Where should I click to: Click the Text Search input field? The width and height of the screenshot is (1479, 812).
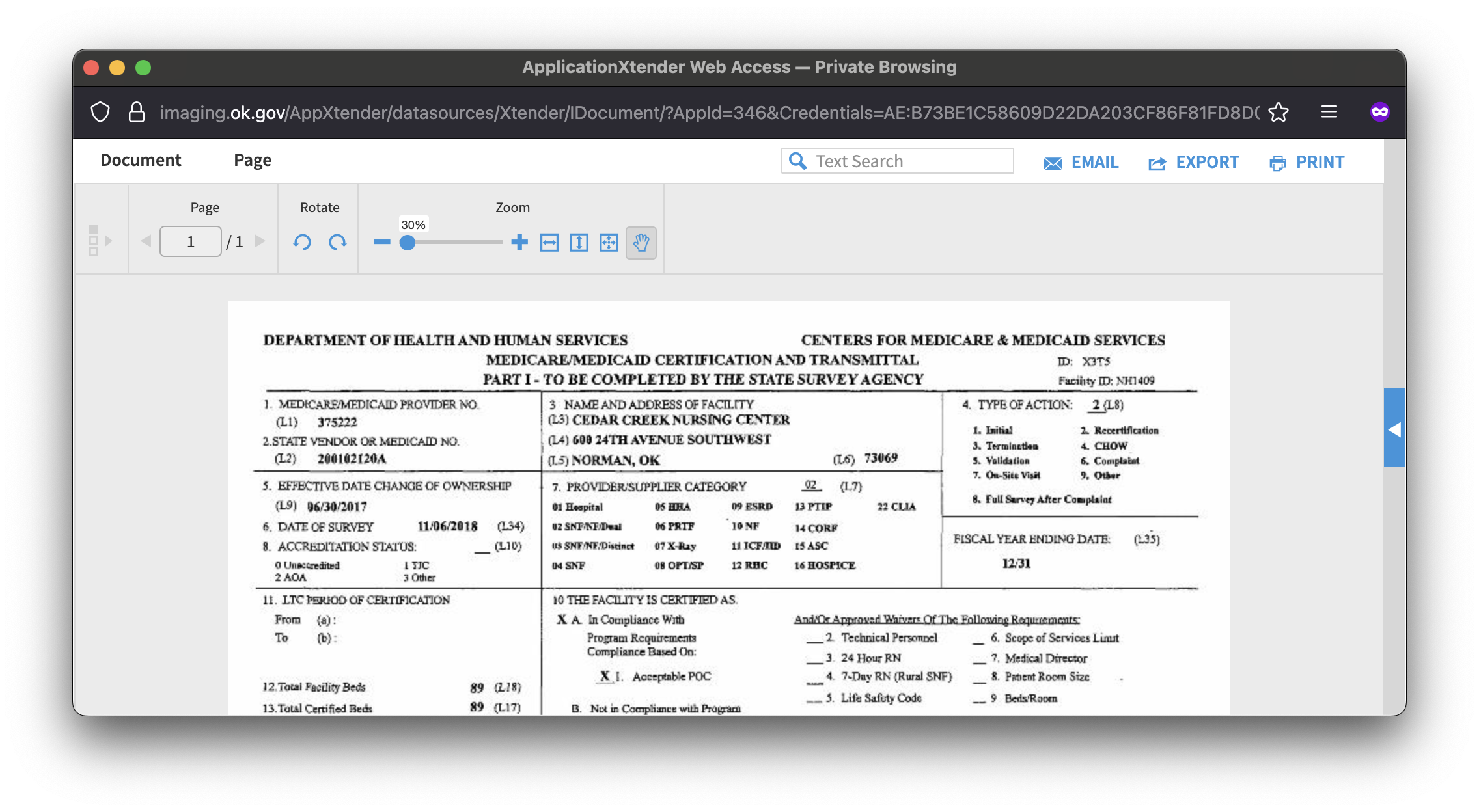point(898,161)
